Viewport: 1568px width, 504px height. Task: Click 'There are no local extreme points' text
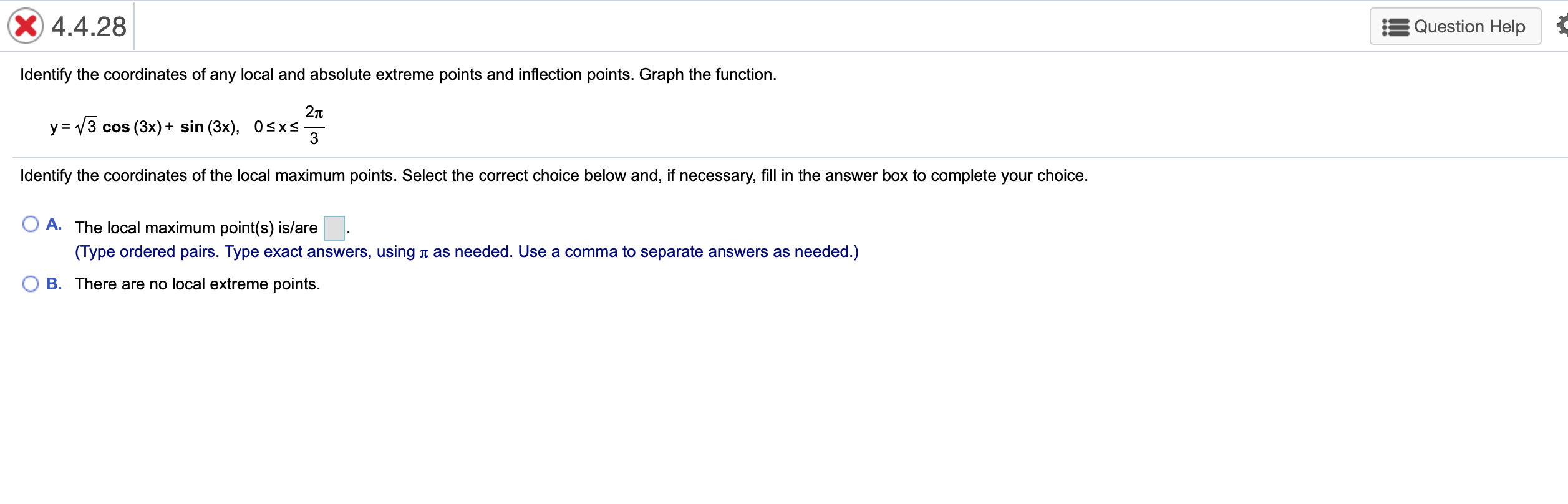197,284
